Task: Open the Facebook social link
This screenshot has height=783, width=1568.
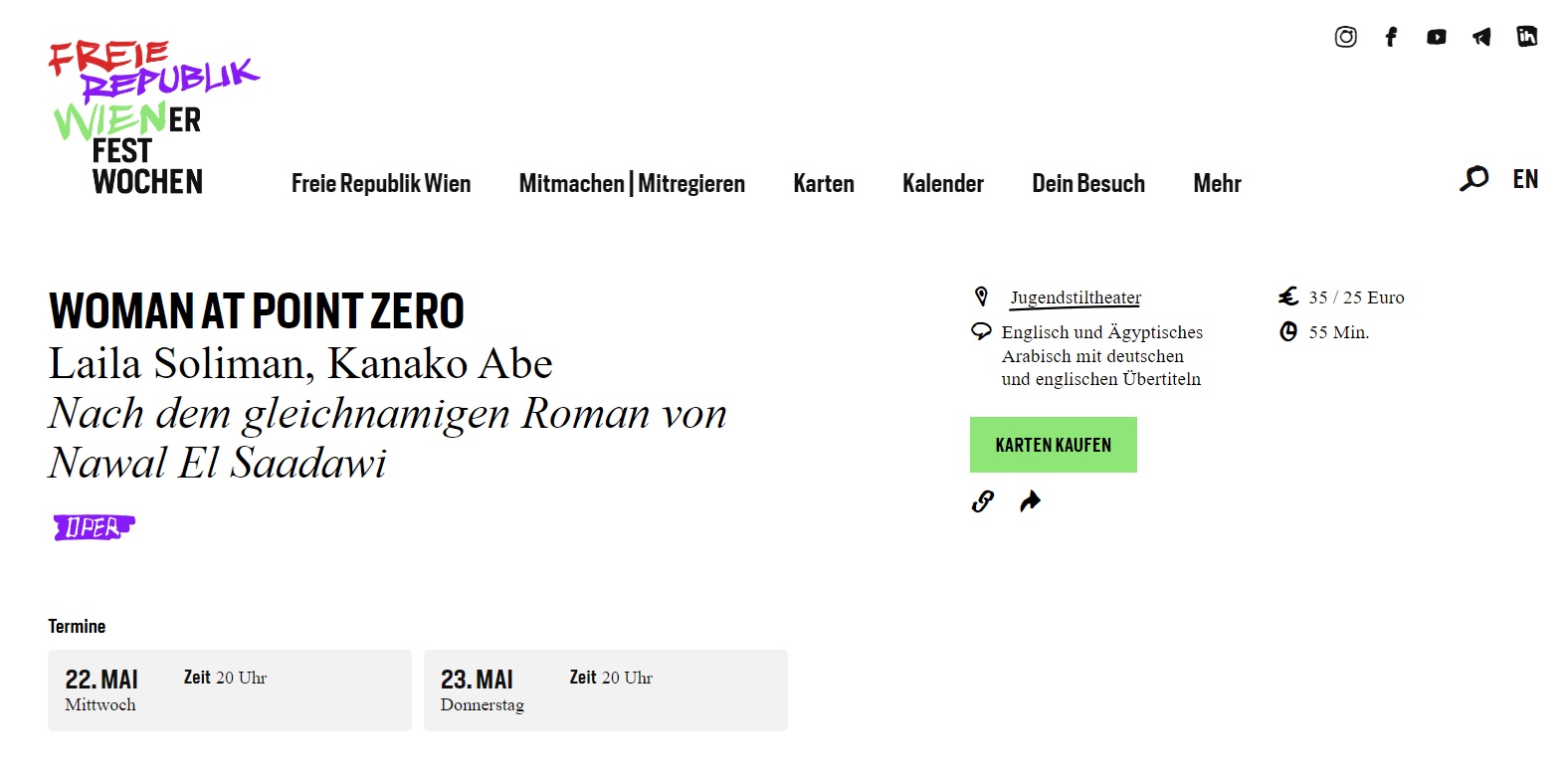Action: pyautogui.click(x=1391, y=37)
